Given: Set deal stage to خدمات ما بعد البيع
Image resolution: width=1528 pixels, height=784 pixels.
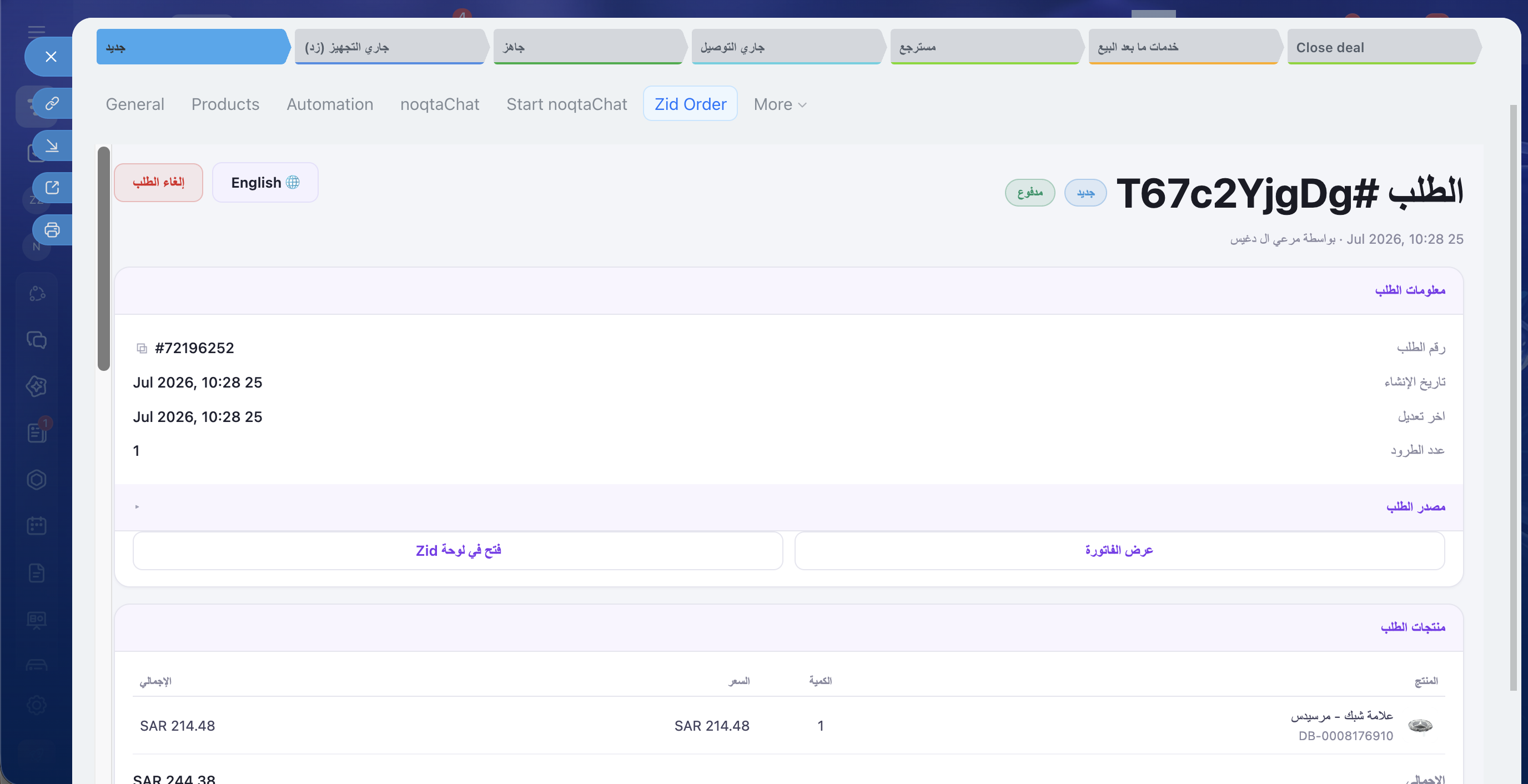Looking at the screenshot, I should click(1186, 47).
